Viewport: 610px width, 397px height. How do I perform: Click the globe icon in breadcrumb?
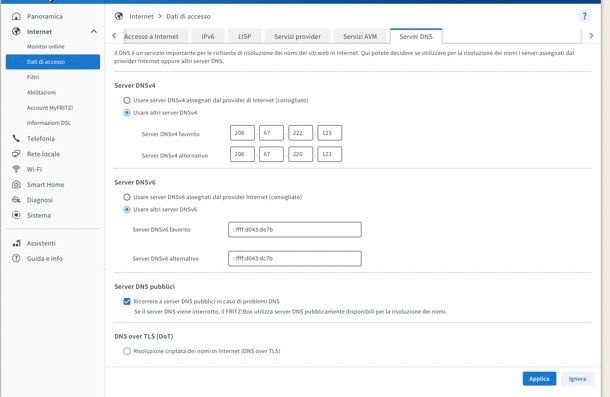(119, 16)
